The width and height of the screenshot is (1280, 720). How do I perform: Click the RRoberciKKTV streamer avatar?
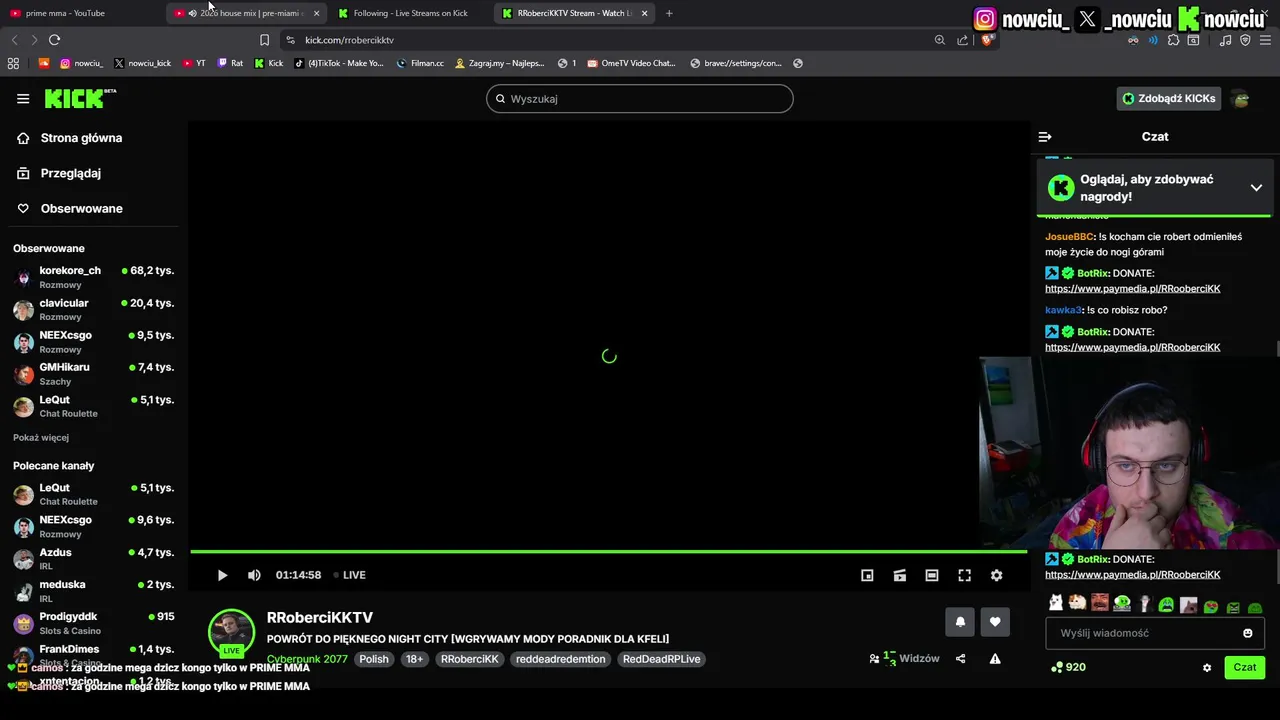click(231, 631)
